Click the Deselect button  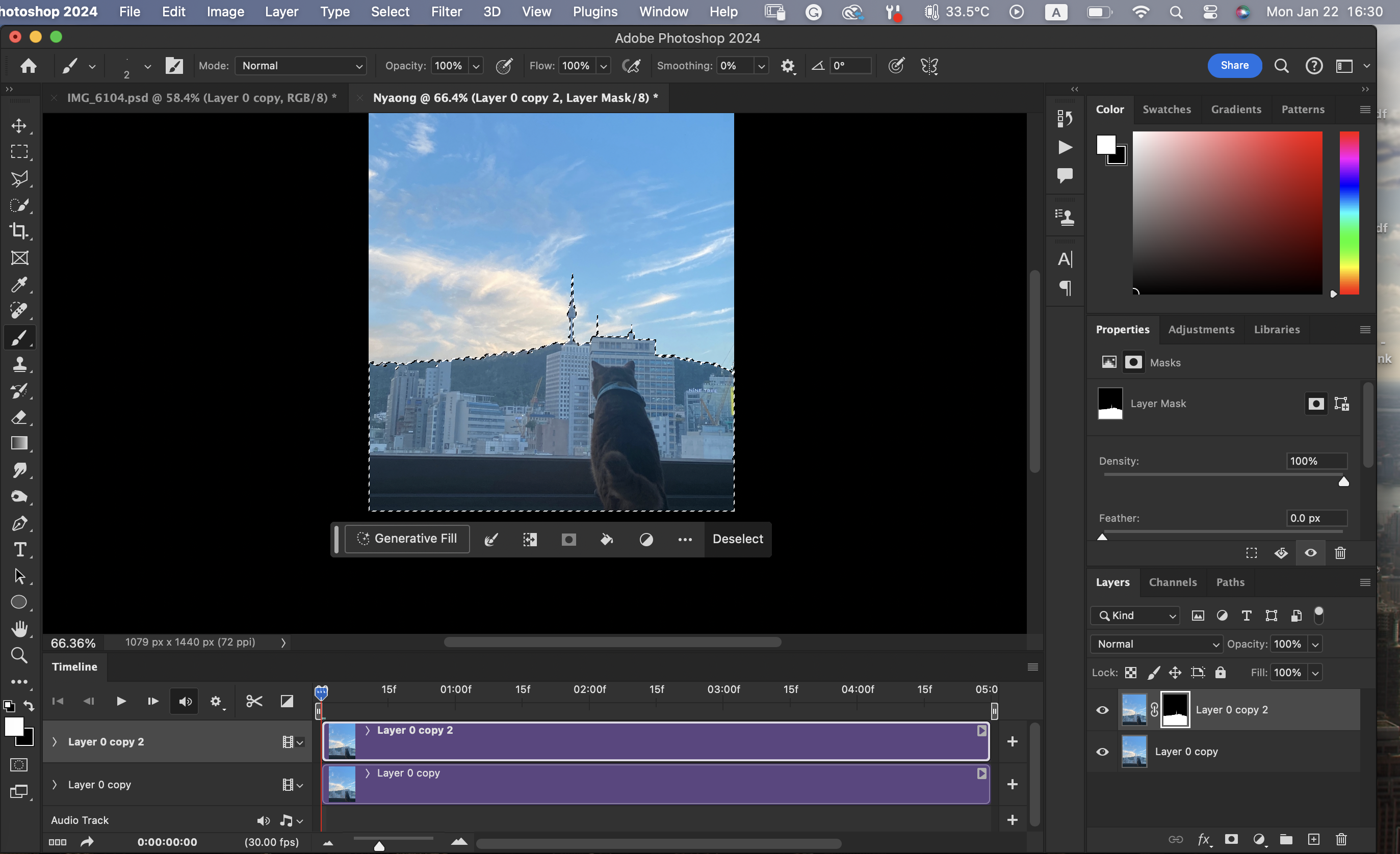click(x=738, y=539)
